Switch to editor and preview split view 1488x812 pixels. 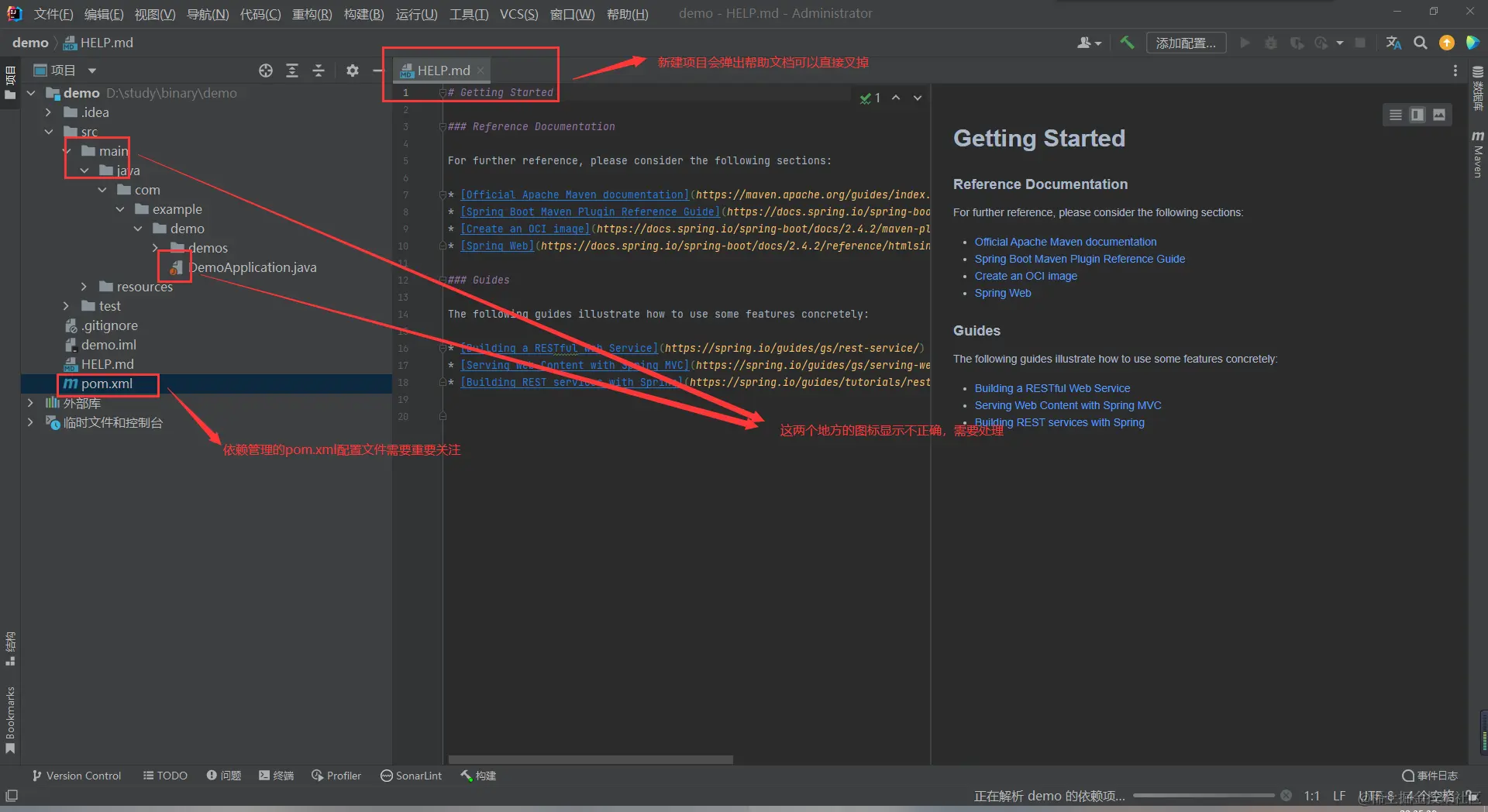pyautogui.click(x=1417, y=115)
